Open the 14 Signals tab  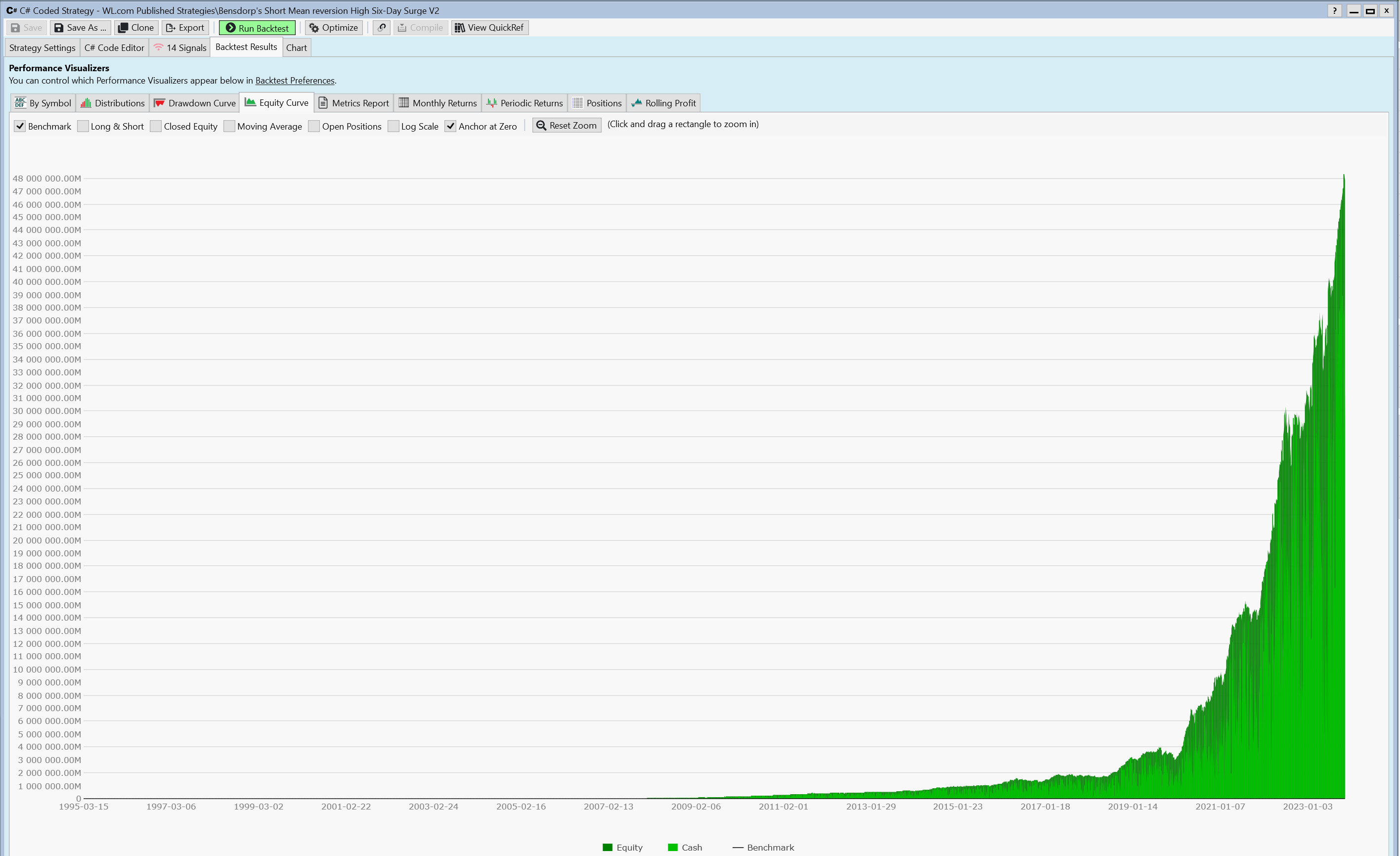[x=180, y=48]
